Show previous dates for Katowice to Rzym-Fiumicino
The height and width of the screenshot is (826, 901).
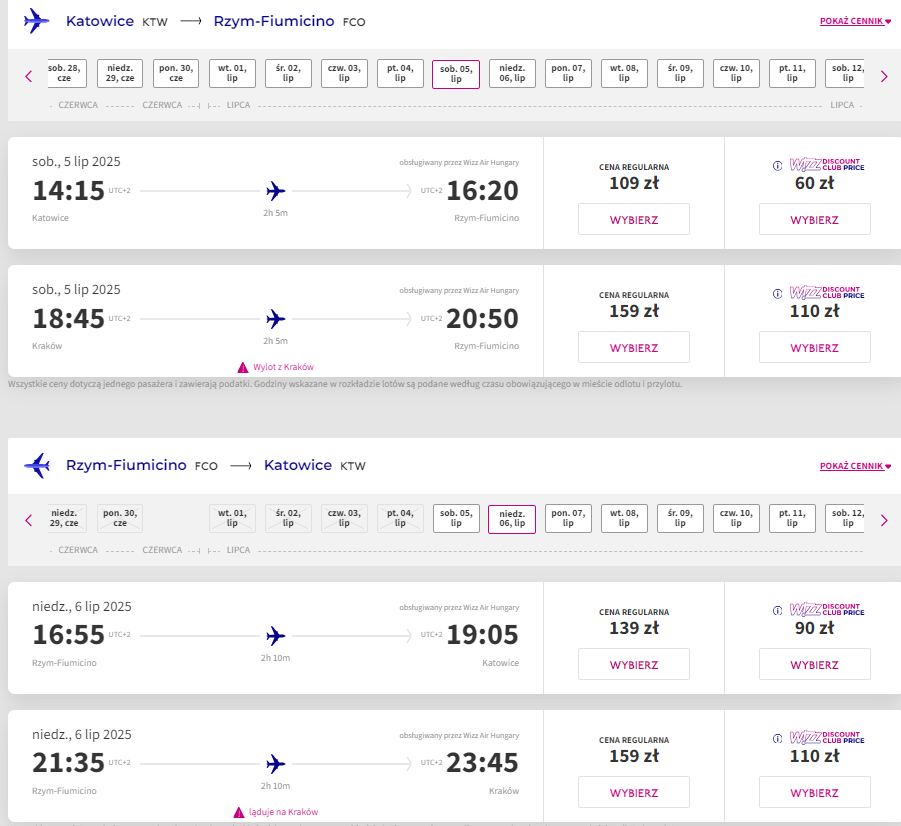tap(29, 76)
